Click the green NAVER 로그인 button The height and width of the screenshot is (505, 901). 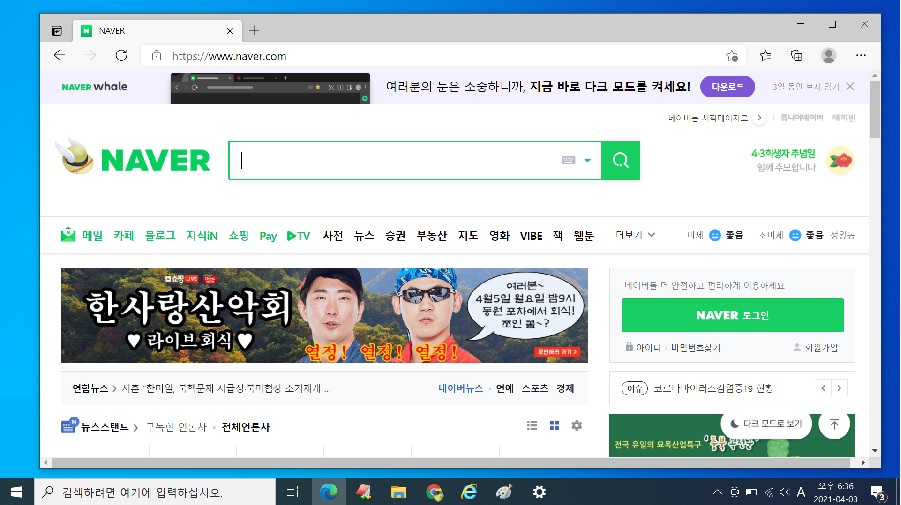pyautogui.click(x=733, y=315)
